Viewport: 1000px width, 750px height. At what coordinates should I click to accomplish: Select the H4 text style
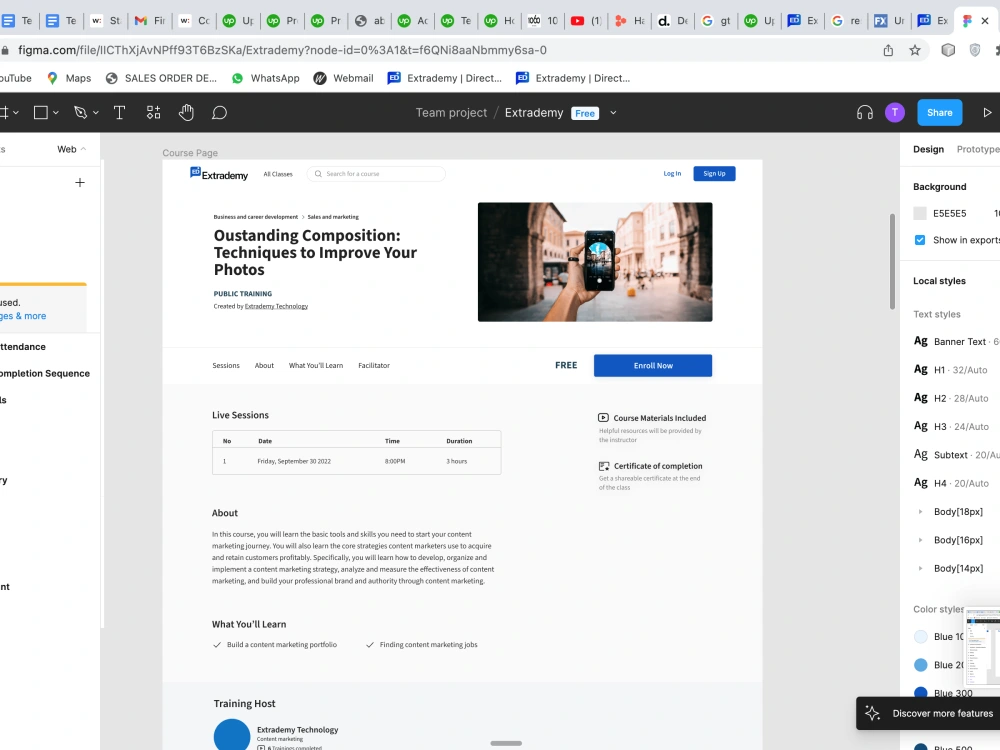click(951, 483)
